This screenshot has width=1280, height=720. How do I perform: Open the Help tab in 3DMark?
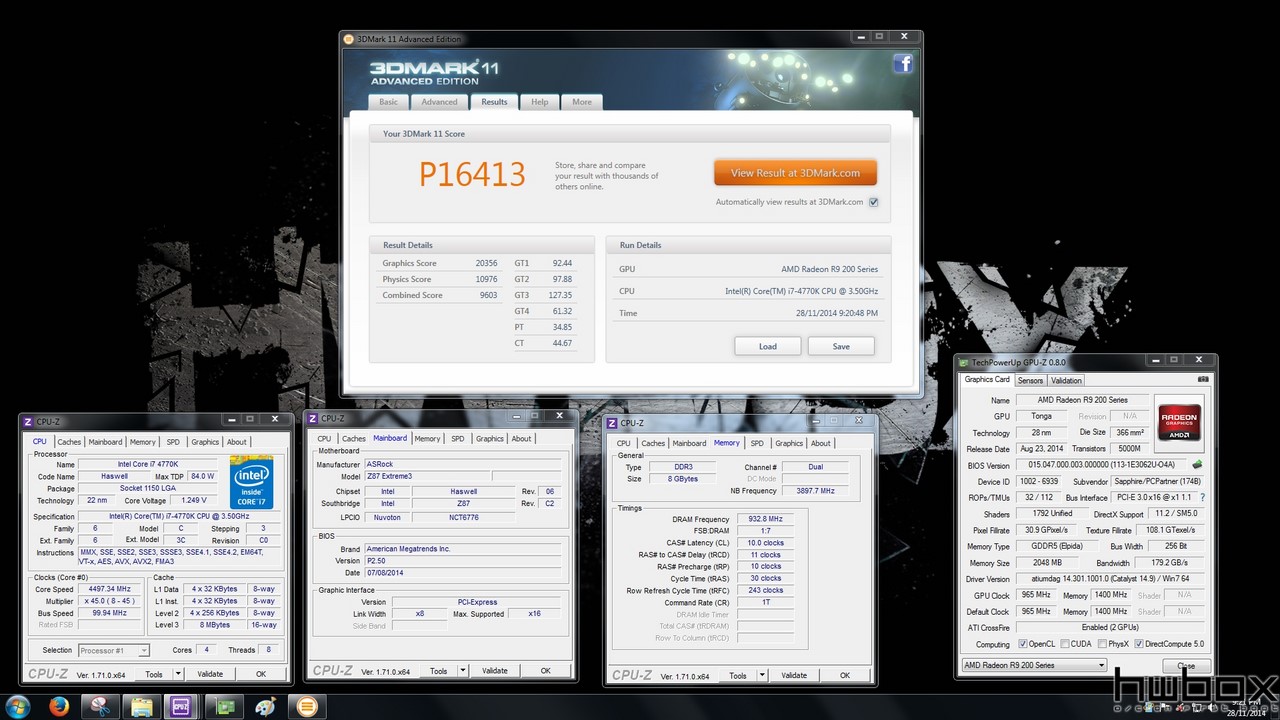(x=539, y=102)
